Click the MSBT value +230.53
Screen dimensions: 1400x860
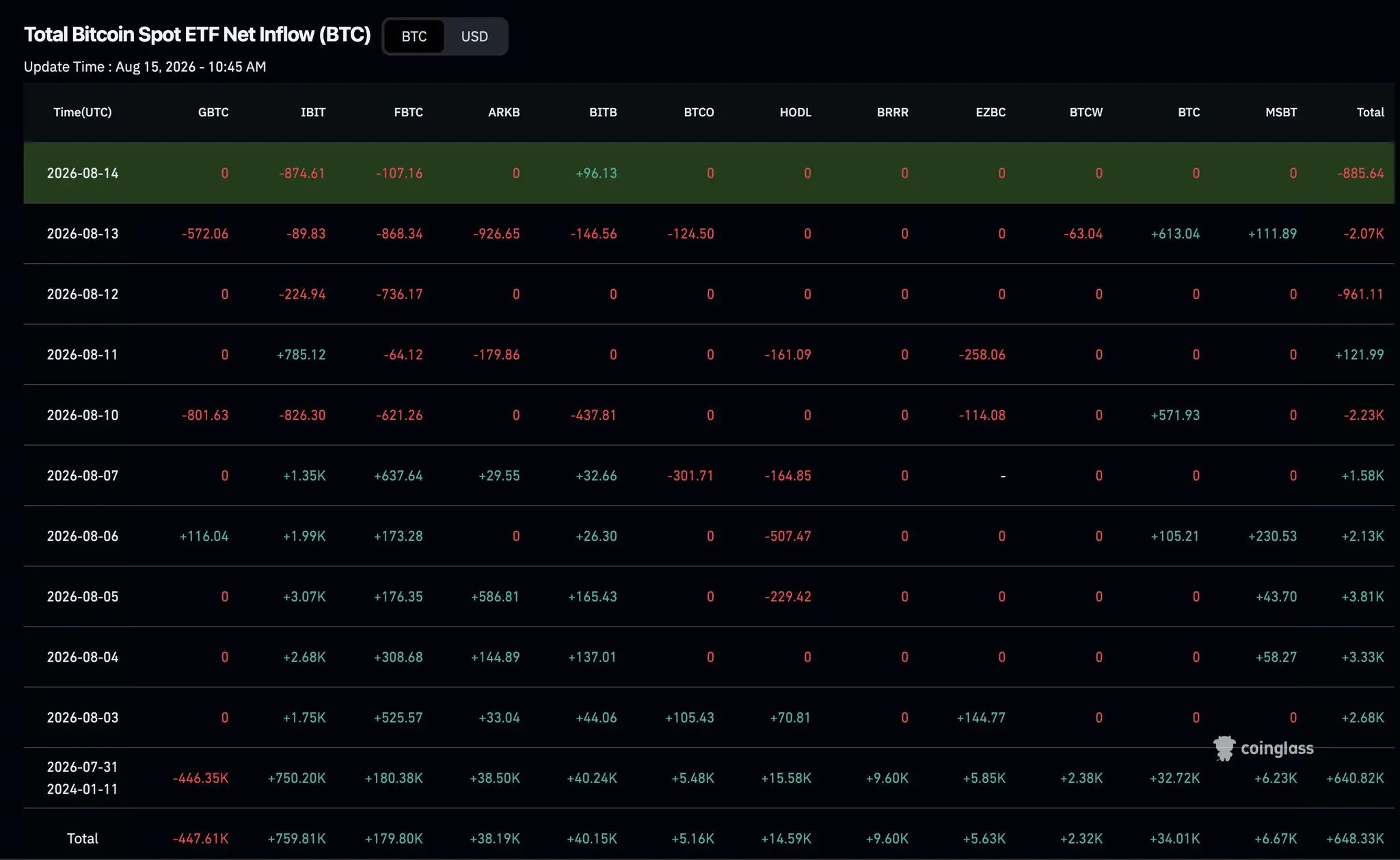coord(1272,537)
